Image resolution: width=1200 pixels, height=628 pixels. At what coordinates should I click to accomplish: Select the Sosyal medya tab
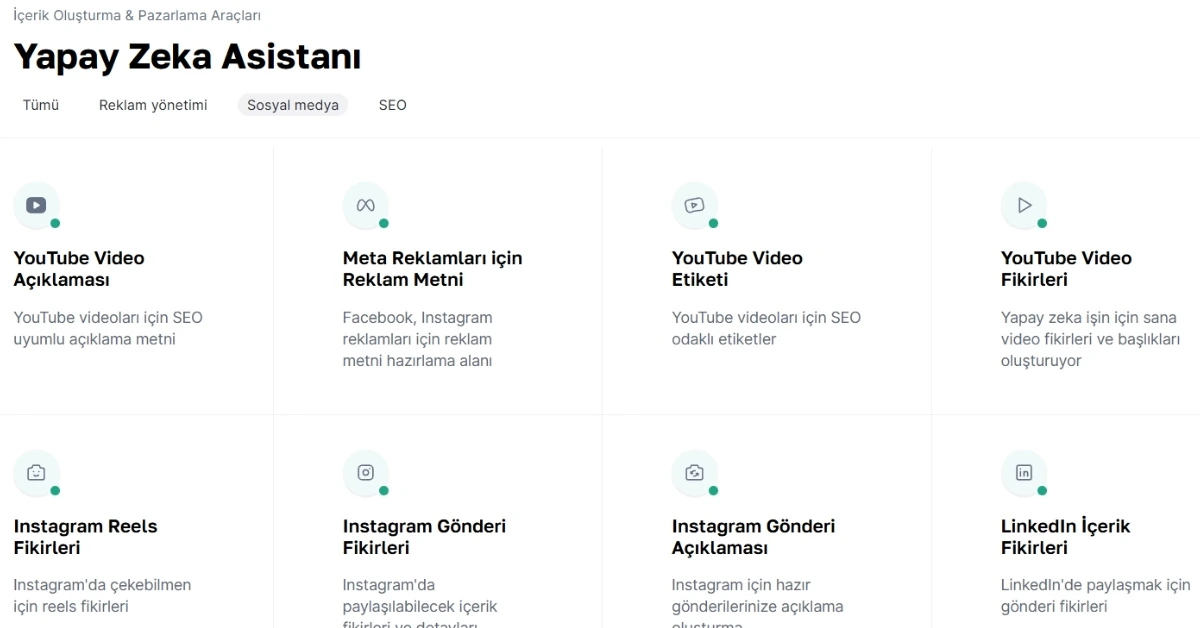[293, 105]
